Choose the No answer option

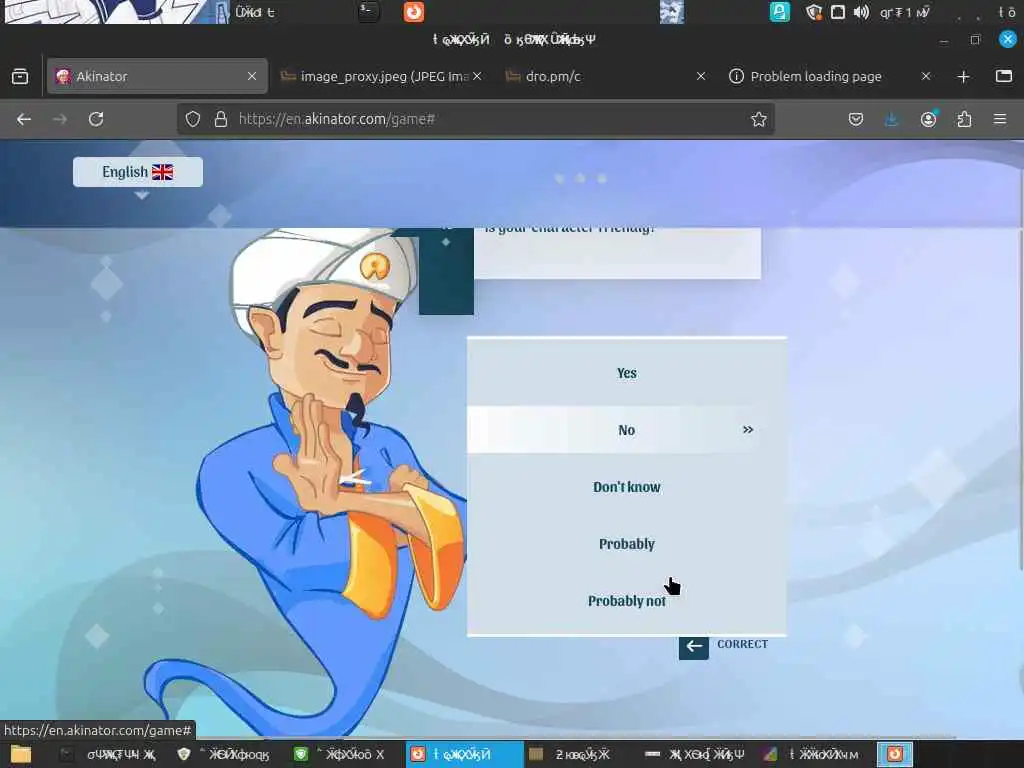[626, 430]
